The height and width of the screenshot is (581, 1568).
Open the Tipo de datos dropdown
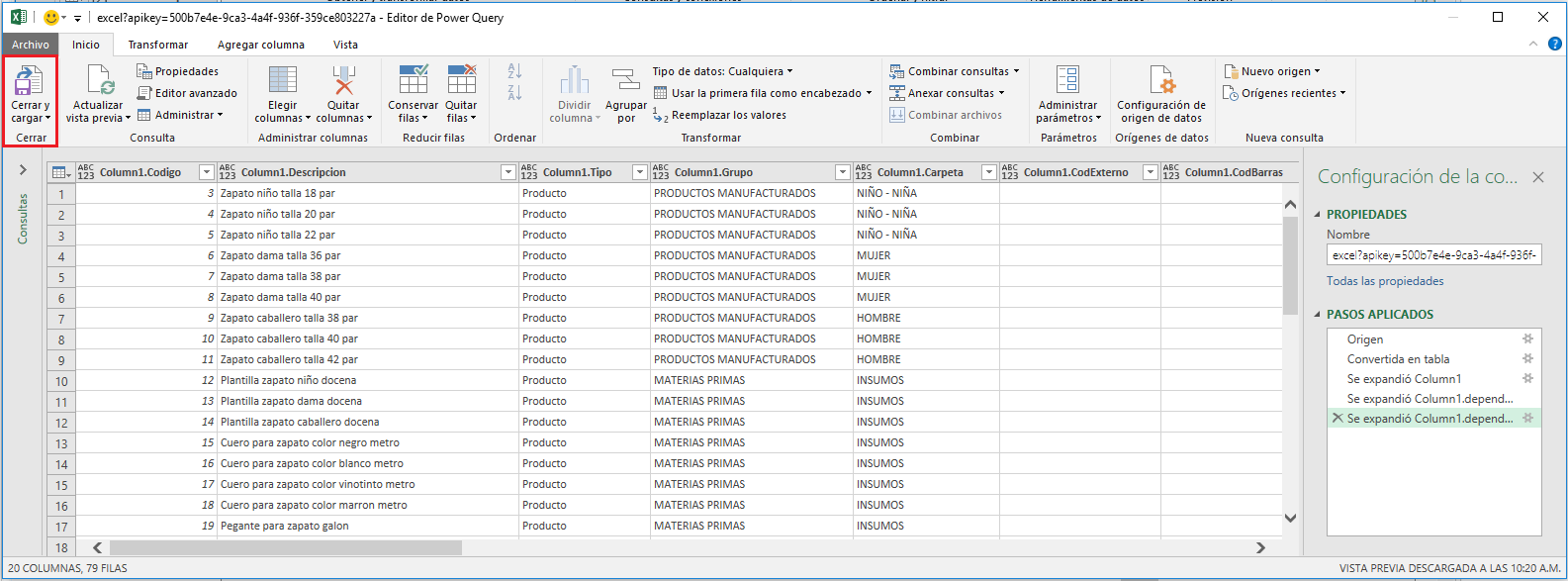(722, 71)
